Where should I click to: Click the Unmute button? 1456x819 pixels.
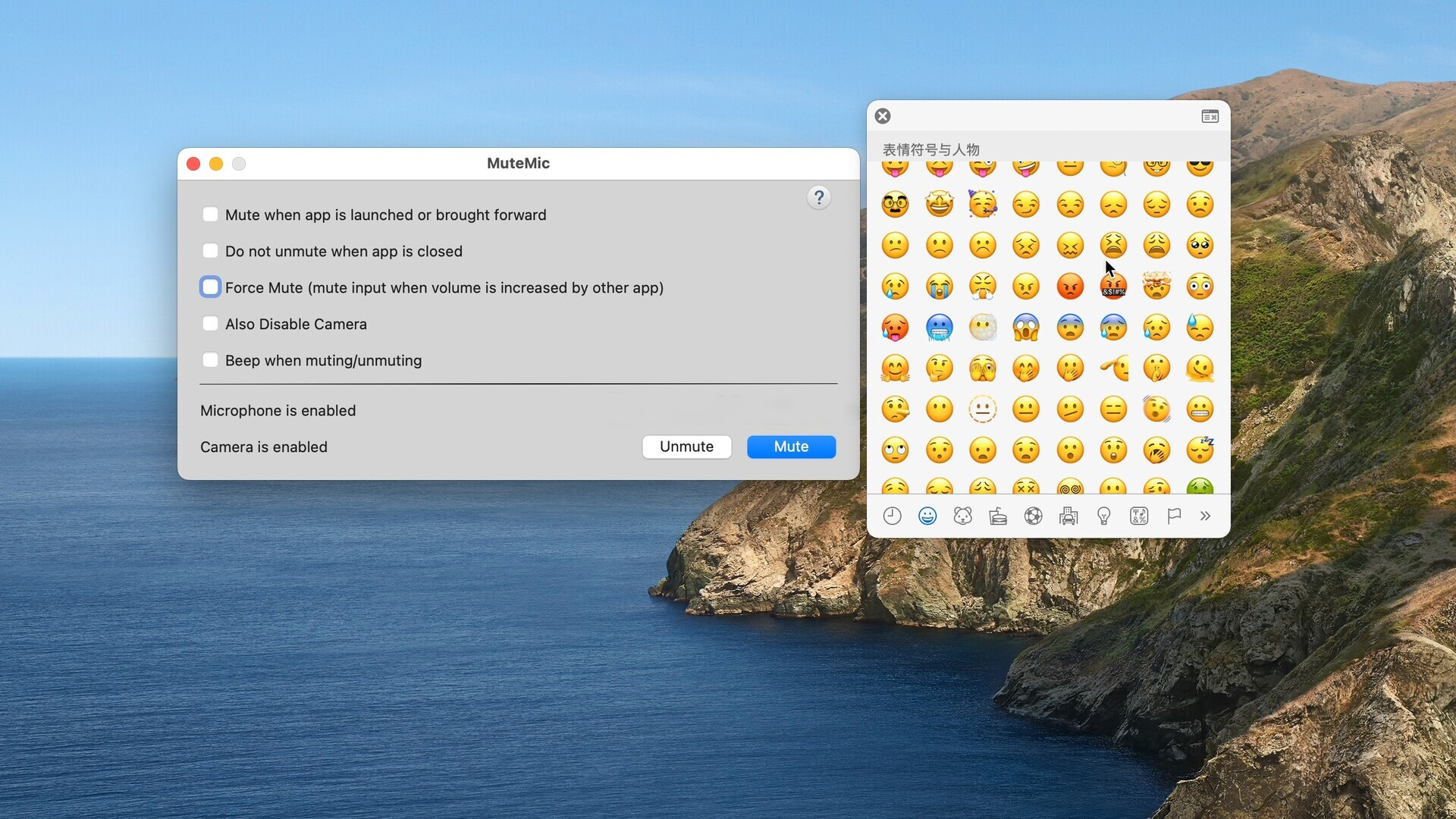click(x=687, y=446)
